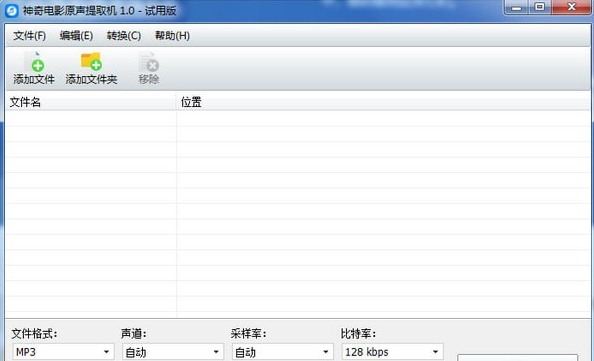Click the 添加文件 add file icon

(34, 61)
